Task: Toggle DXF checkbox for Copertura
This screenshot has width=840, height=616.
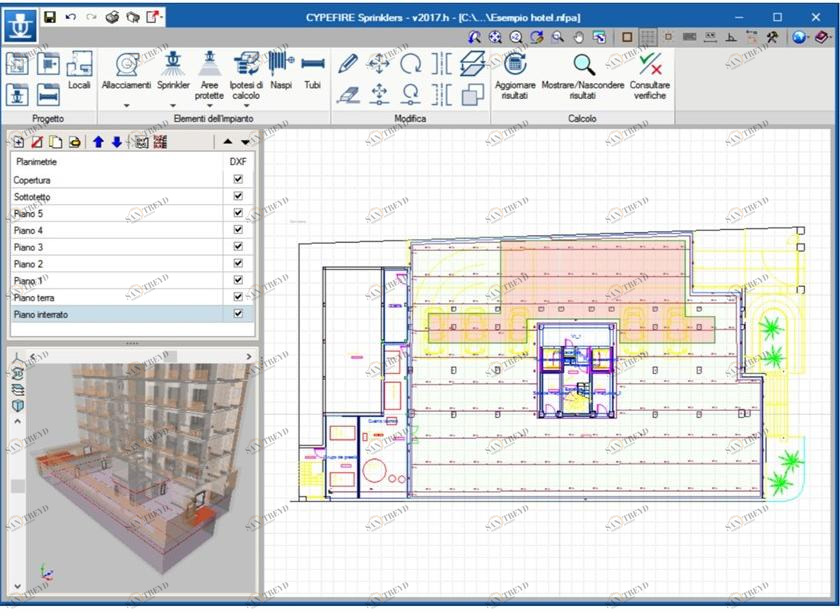Action: [x=238, y=180]
